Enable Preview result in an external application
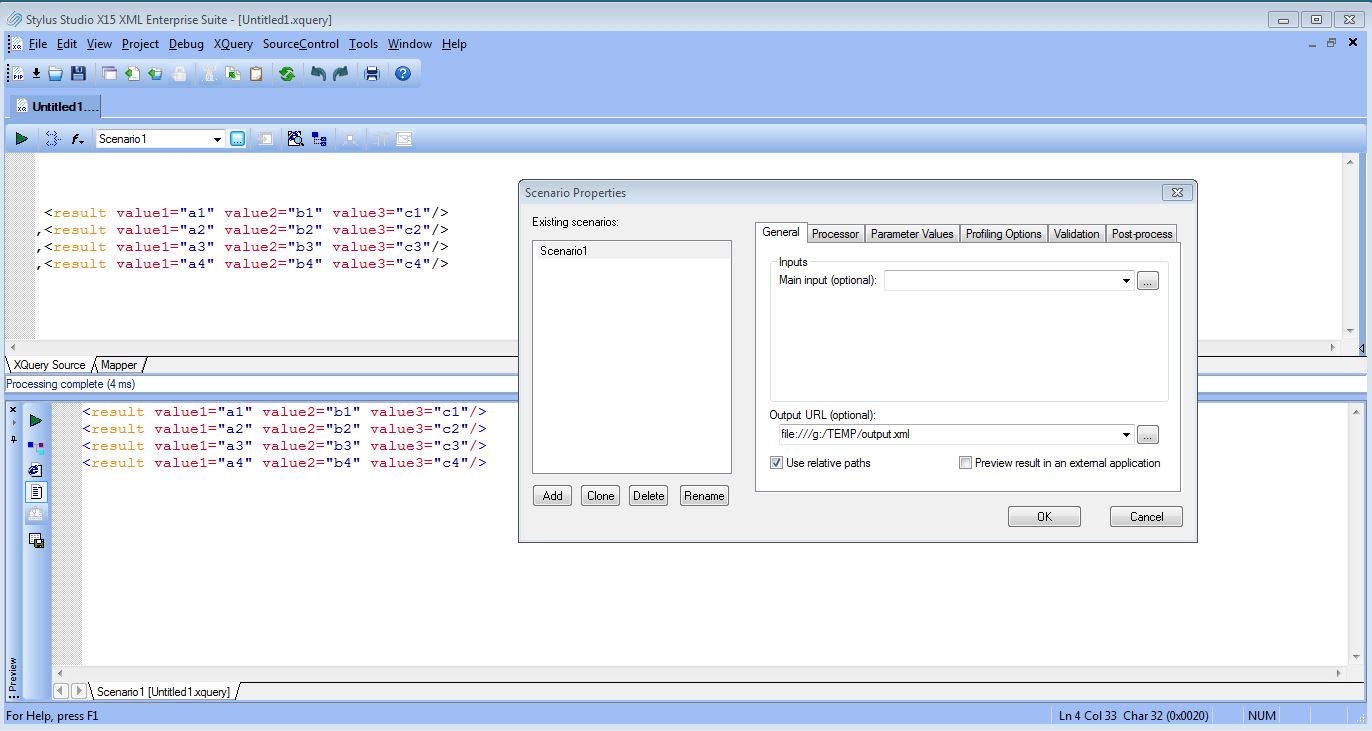Screen dimensions: 1372x731 click(965, 463)
